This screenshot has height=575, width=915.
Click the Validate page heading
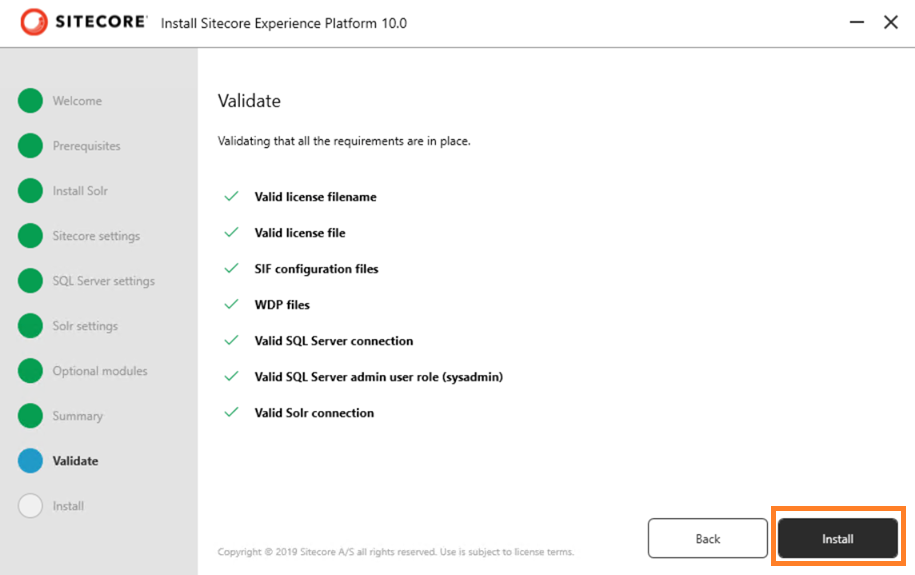point(249,101)
